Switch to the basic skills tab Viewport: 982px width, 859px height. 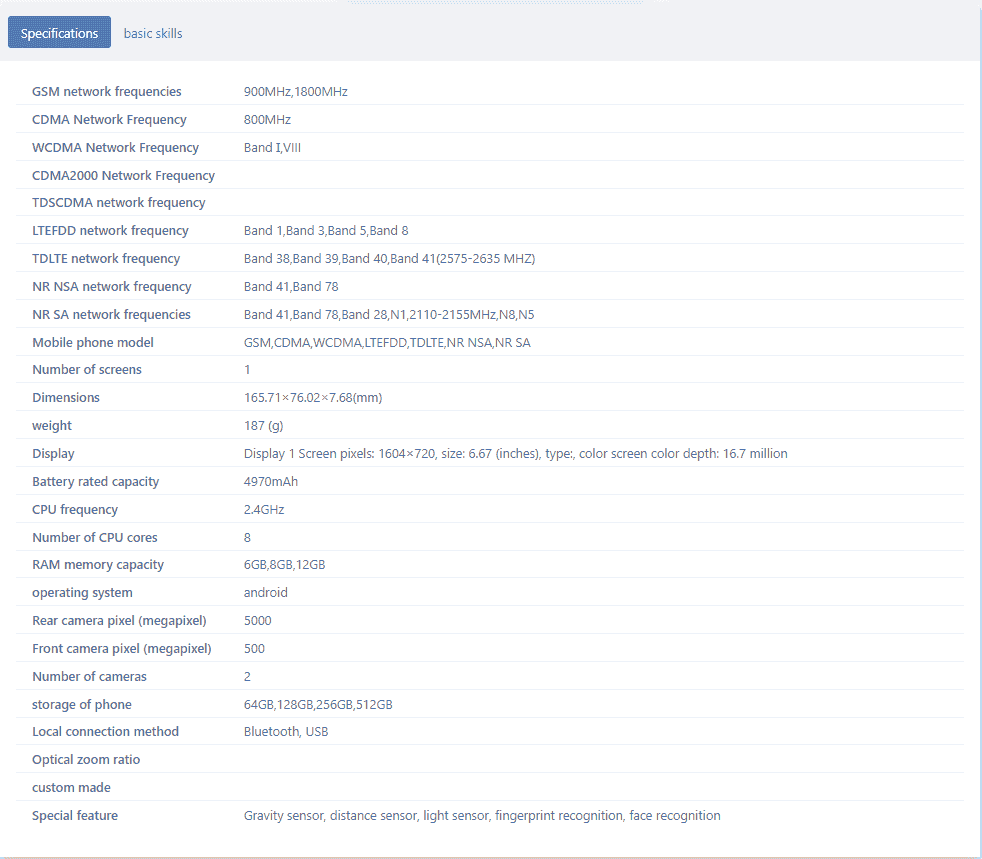pos(153,33)
